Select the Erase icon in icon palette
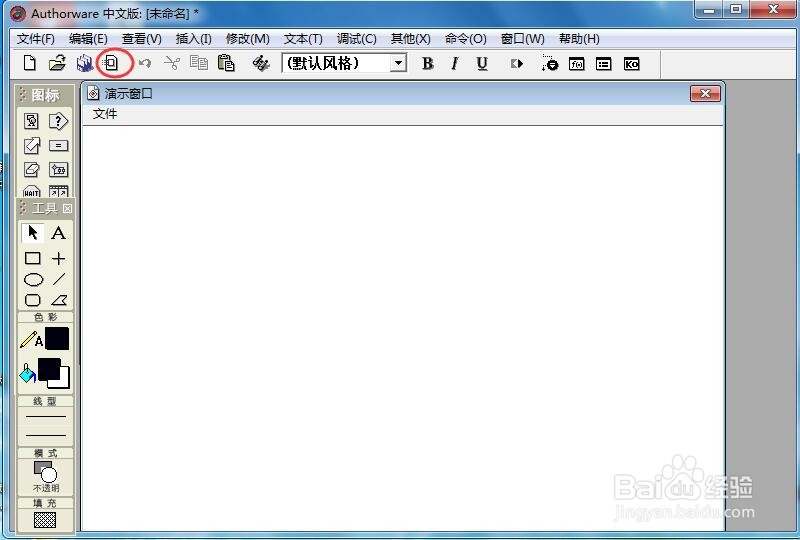 click(32, 169)
